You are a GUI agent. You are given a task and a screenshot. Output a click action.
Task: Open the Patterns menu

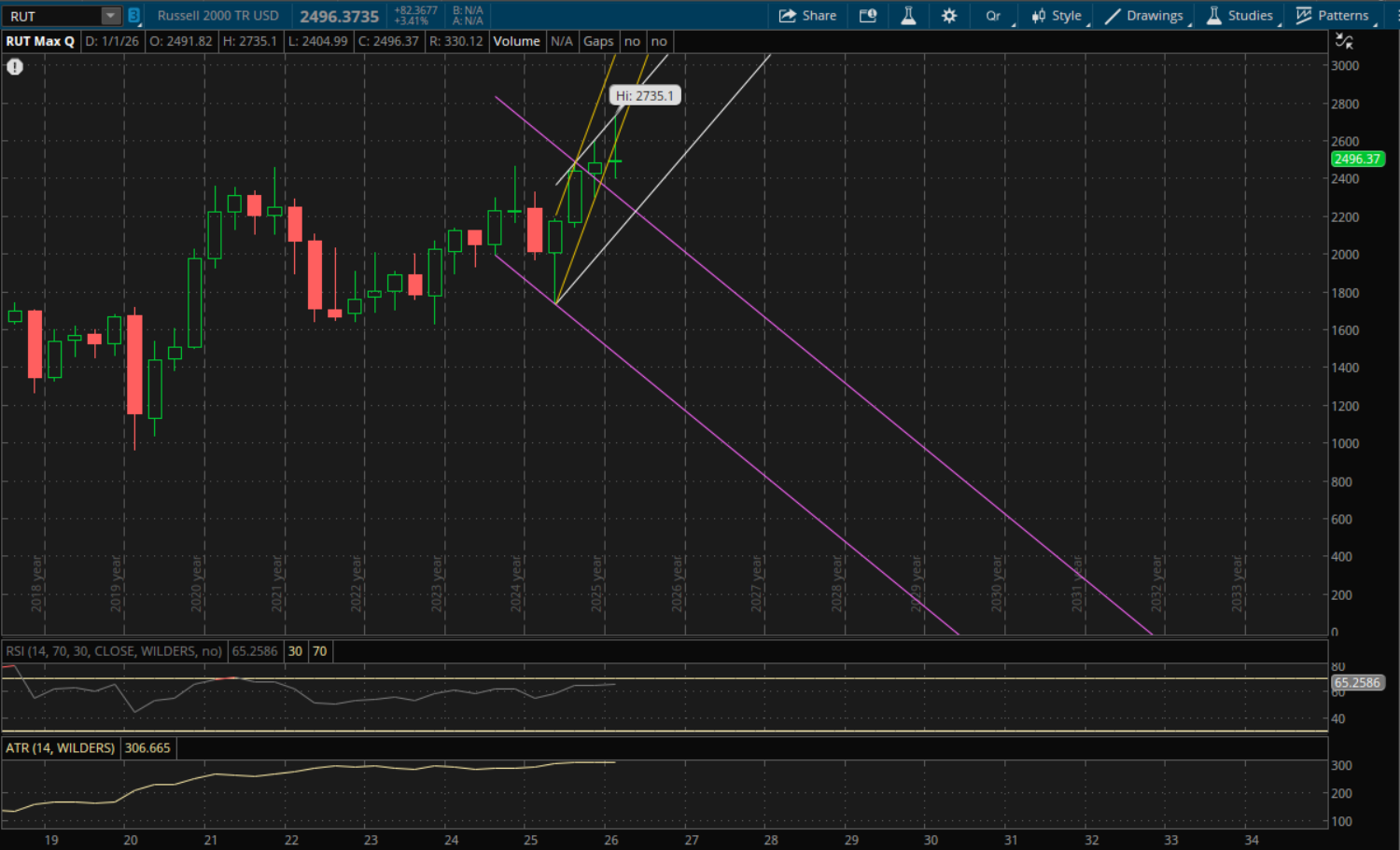click(1333, 16)
